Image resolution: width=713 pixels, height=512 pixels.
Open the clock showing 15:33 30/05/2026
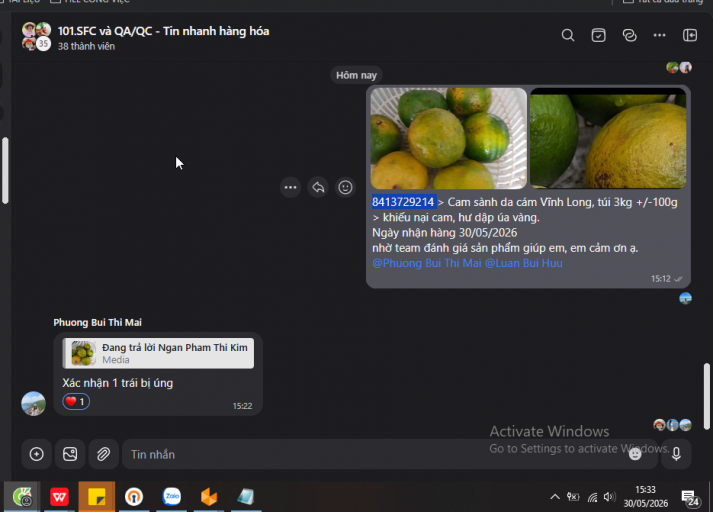tap(645, 497)
